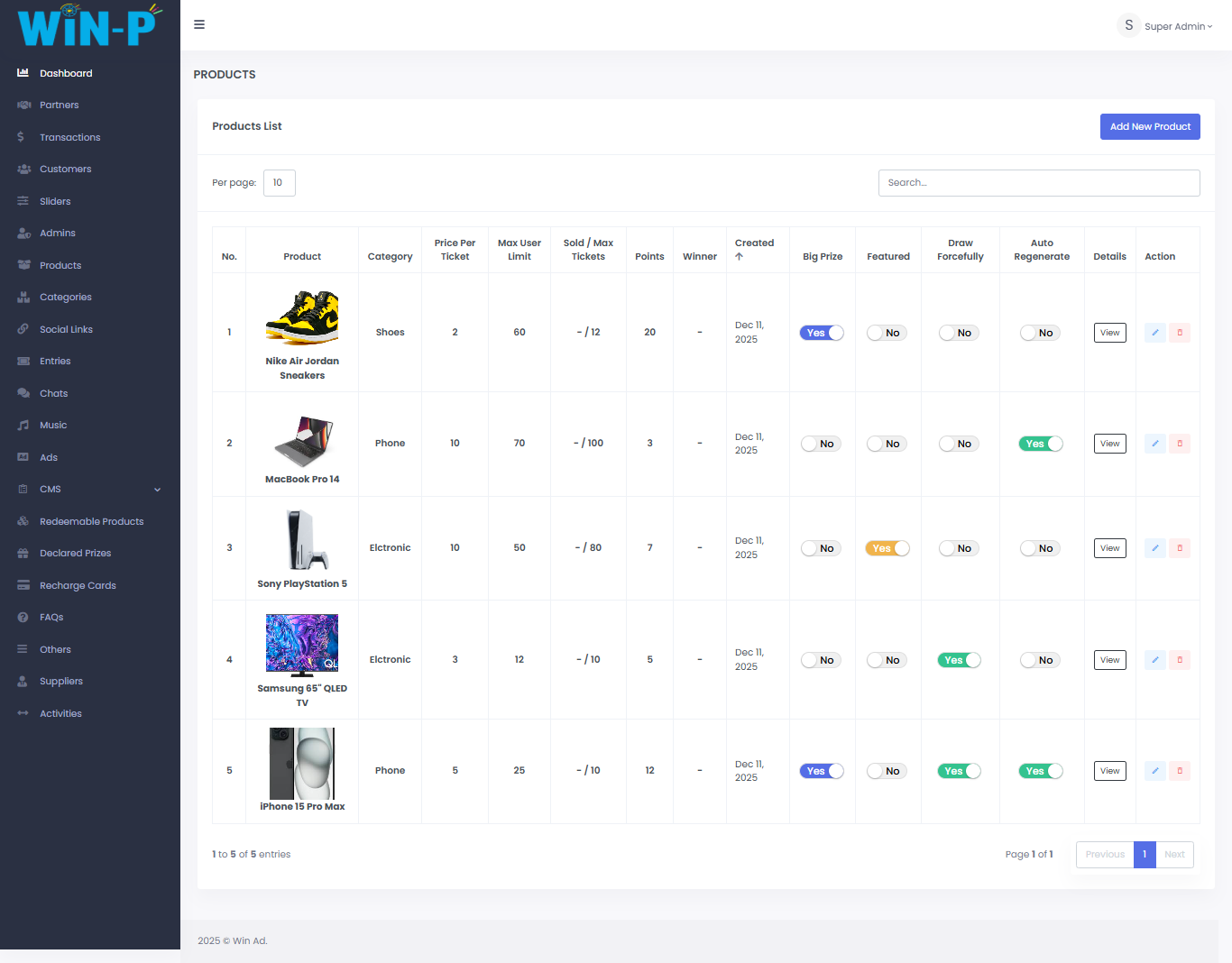Sort by Product column header
This screenshot has height=963, width=1232.
tap(302, 257)
